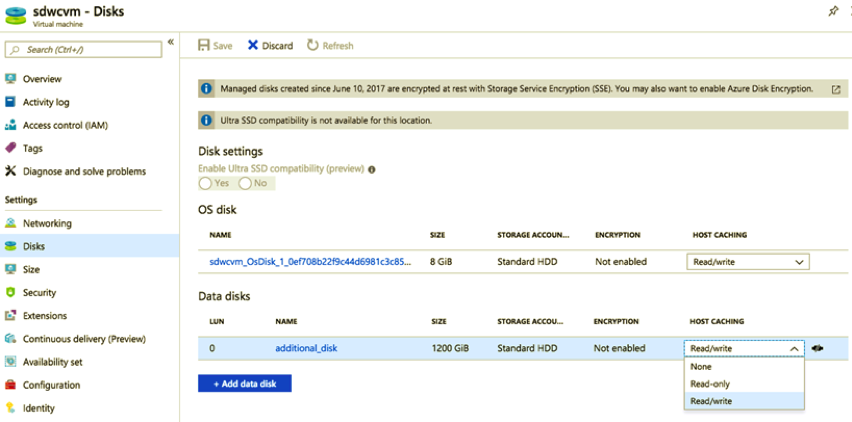This screenshot has width=852, height=422.
Task: Click info icon beside Ultra SSD compatibility label
Action: (372, 169)
